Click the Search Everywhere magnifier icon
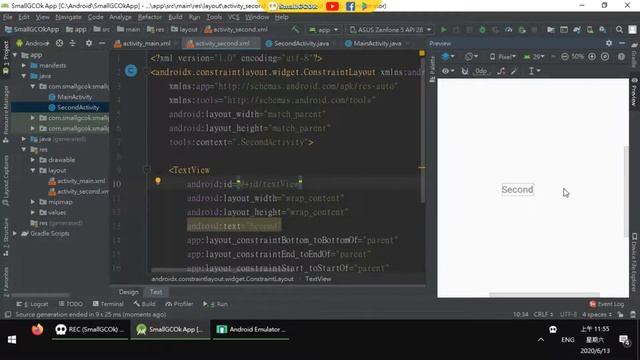 (x=619, y=30)
